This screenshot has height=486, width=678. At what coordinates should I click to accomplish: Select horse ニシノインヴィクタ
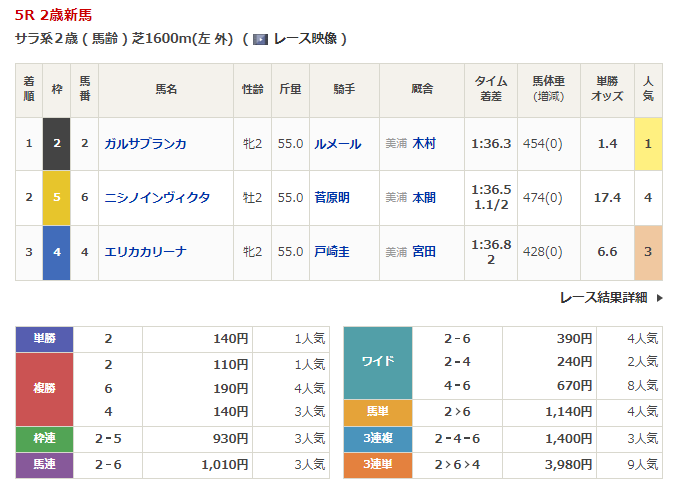pyautogui.click(x=157, y=198)
